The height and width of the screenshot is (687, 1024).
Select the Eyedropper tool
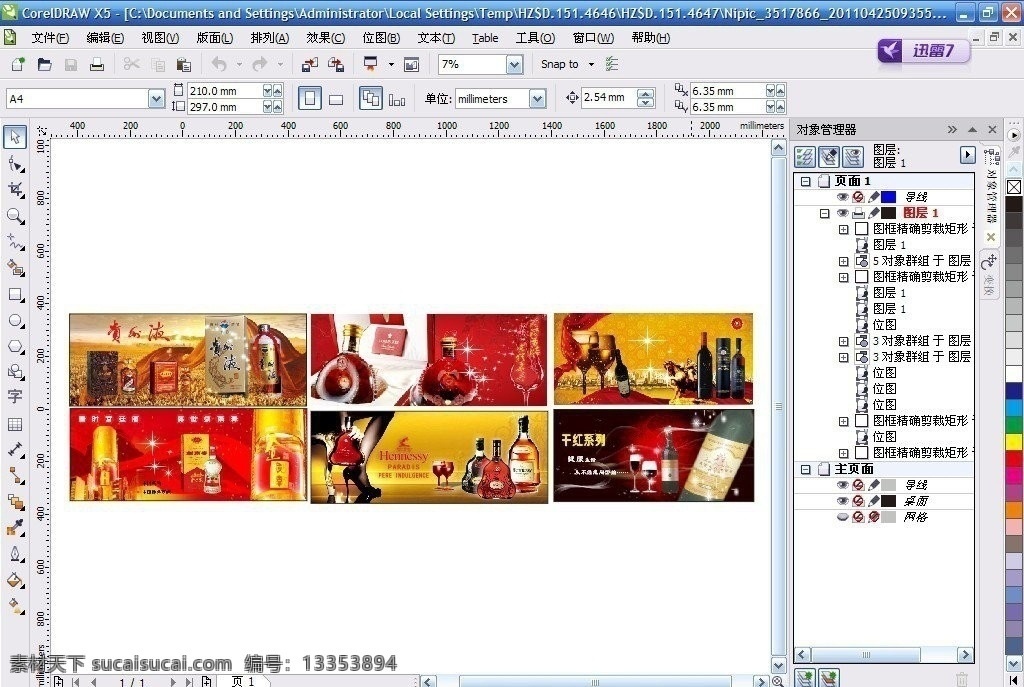pyautogui.click(x=16, y=528)
